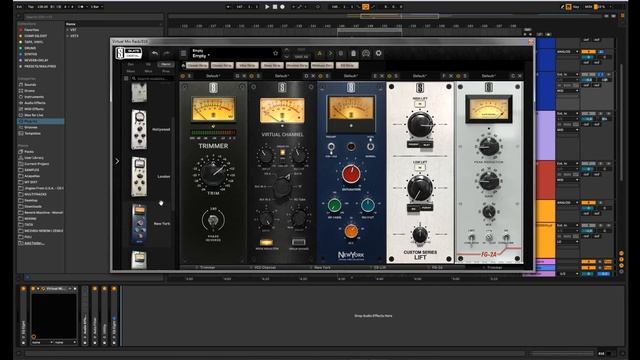The width and height of the screenshot is (640, 360).
Task: Solo the Trimmer module with S button
Action: click(189, 76)
